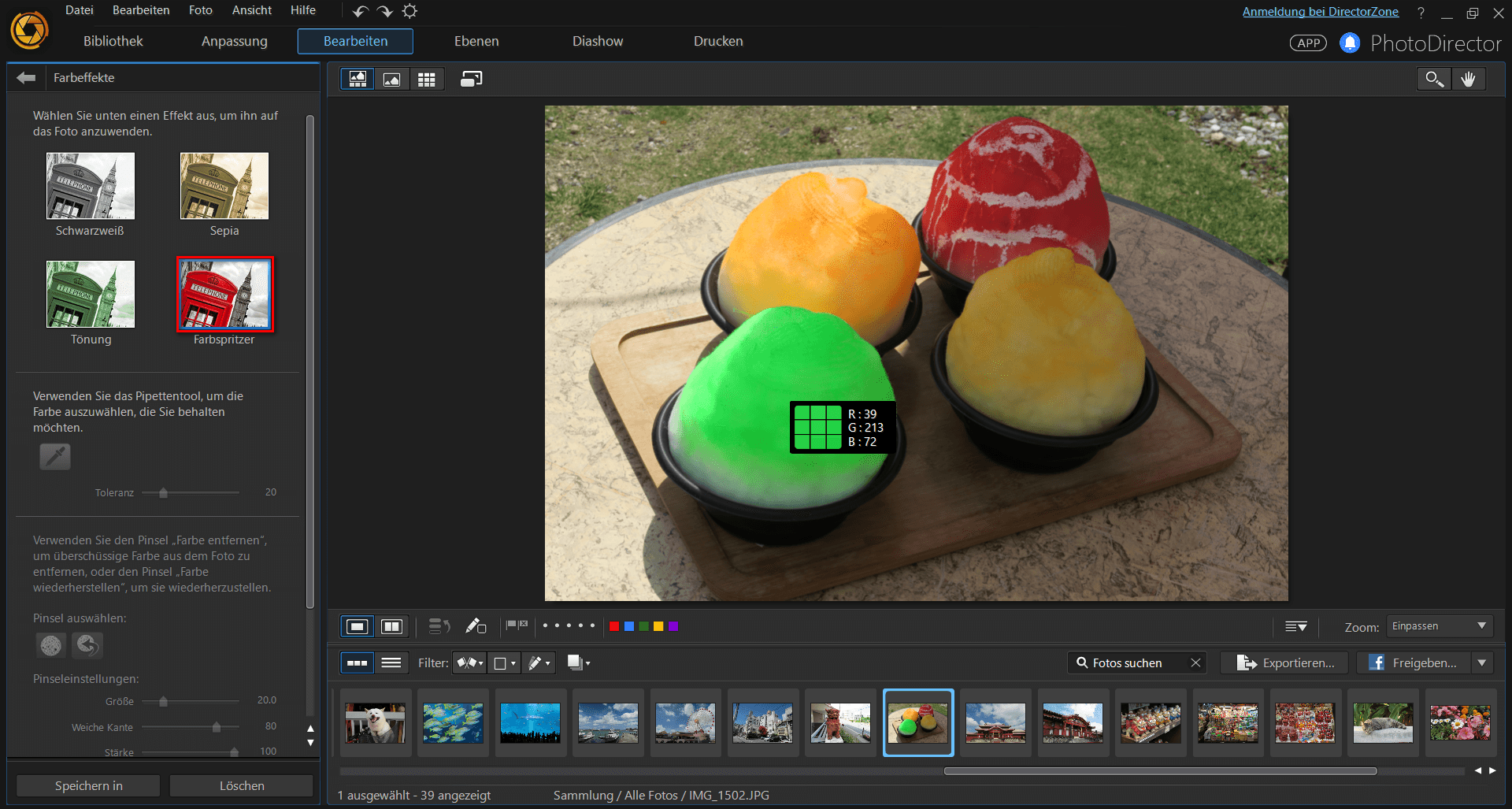Apply the purple color label
1512x809 pixels.
(x=673, y=626)
